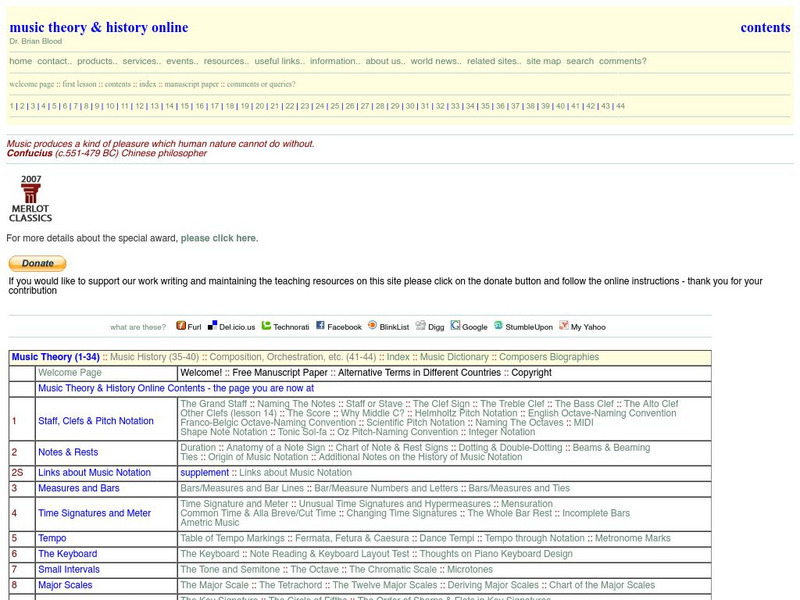Viewport: 800px width, 600px height.
Task: Click the 2007 Merlot Classics award logo
Action: (31, 199)
